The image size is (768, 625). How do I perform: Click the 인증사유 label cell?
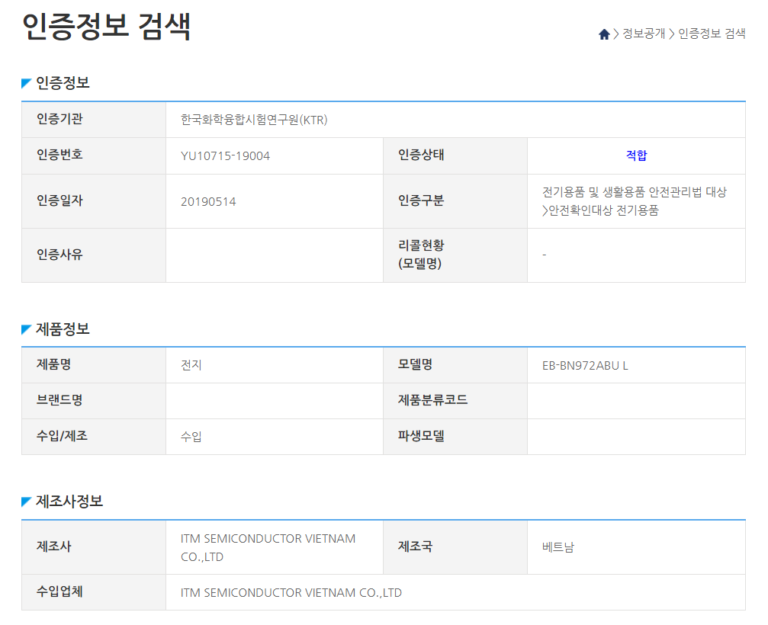pyautogui.click(x=94, y=255)
